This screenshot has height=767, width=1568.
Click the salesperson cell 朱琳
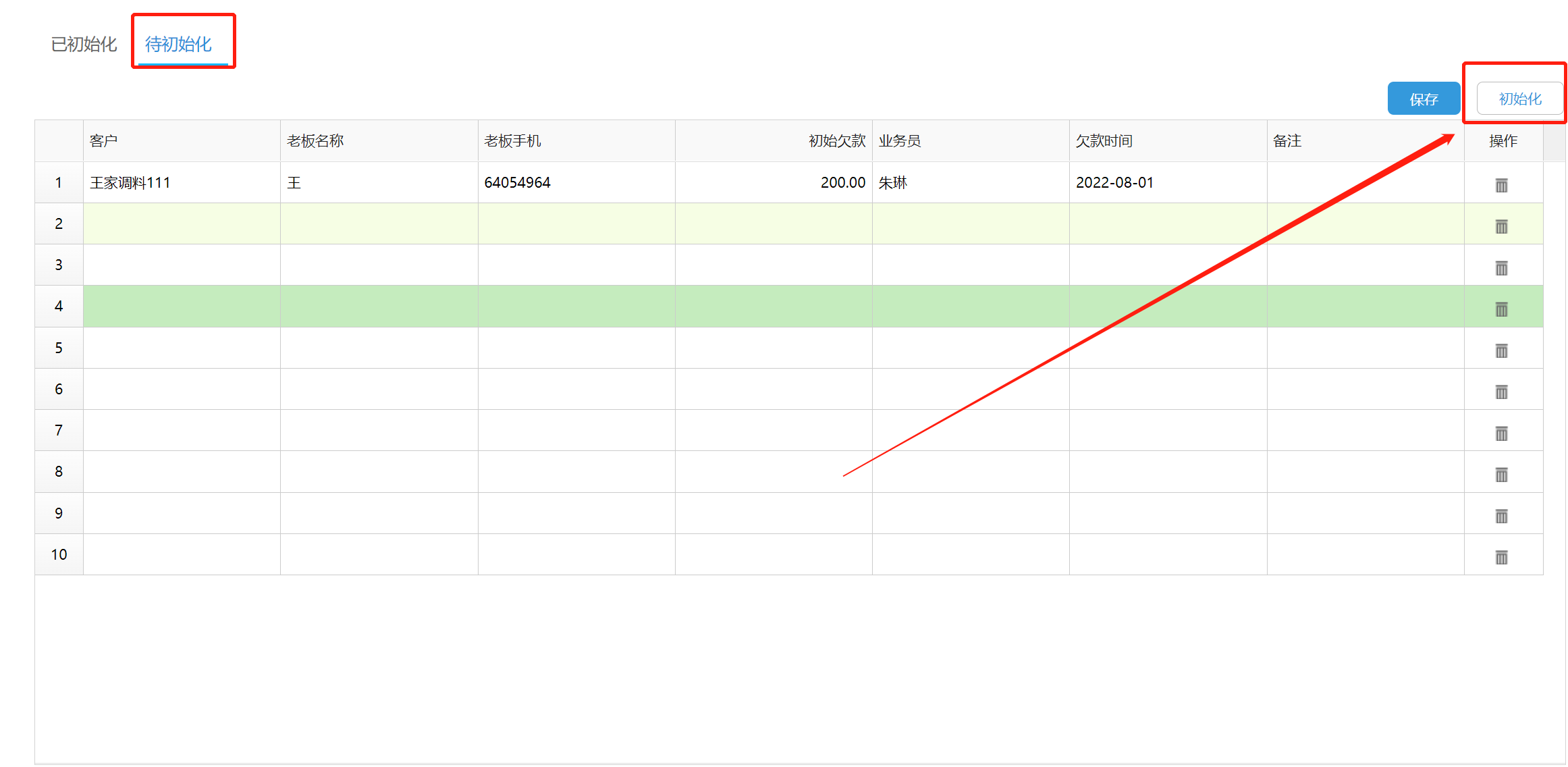971,182
